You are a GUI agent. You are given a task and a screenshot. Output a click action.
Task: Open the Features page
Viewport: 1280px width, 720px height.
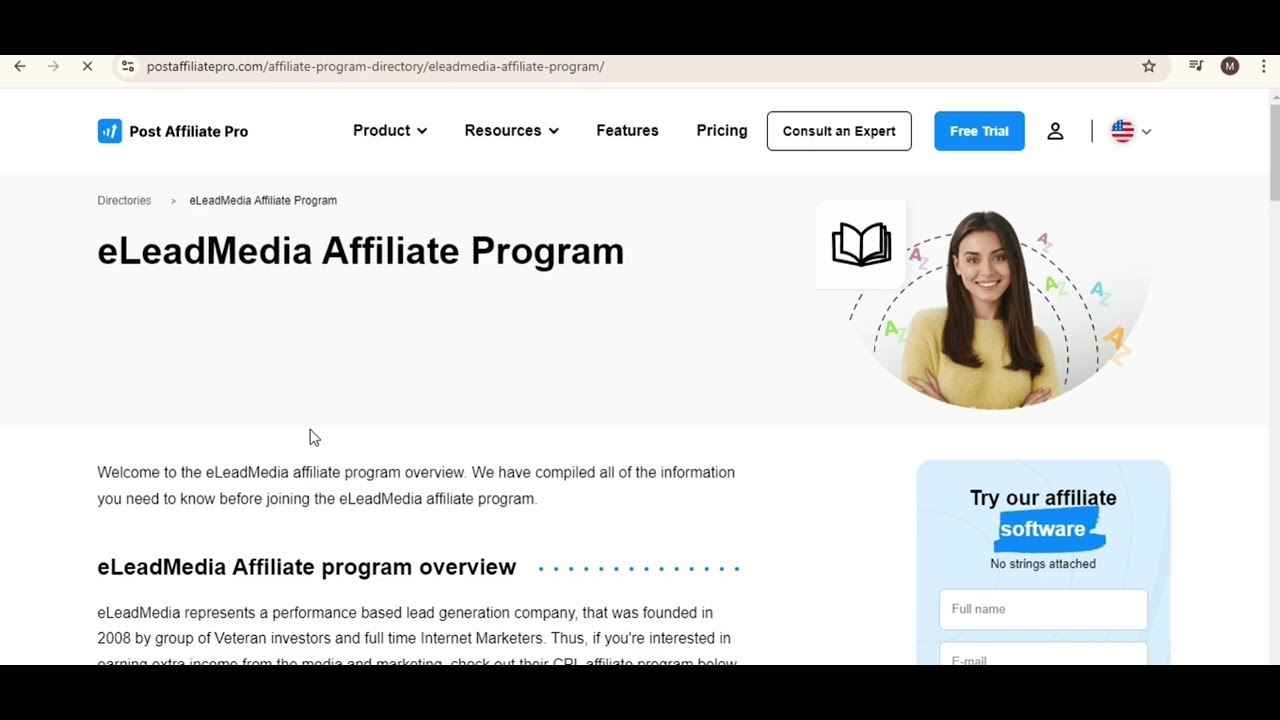[x=627, y=131]
